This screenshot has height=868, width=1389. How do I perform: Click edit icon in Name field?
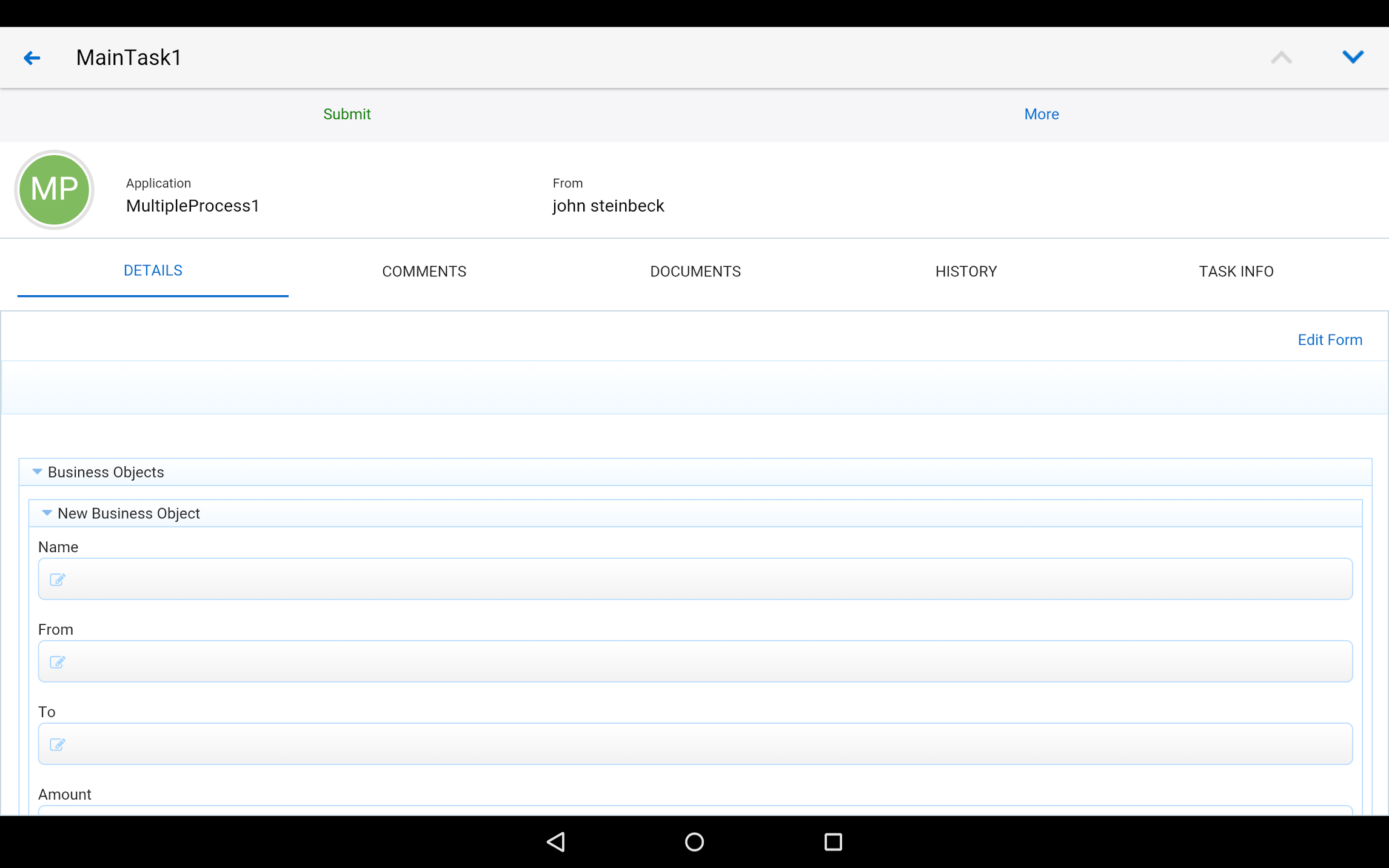point(58,579)
